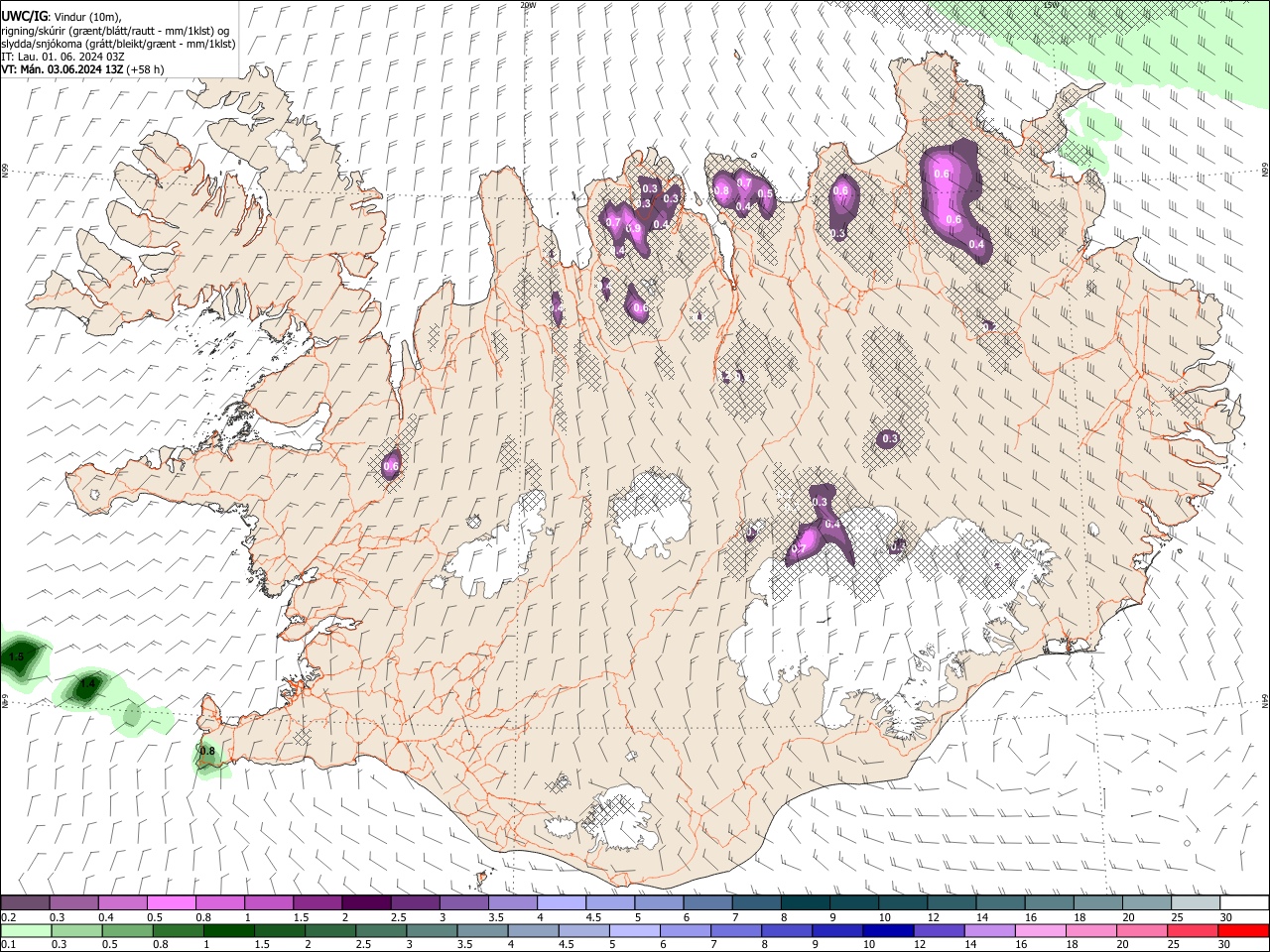Image resolution: width=1270 pixels, height=952 pixels.
Task: Click lower legend swatch between 8 and 9
Action: pos(787,930)
